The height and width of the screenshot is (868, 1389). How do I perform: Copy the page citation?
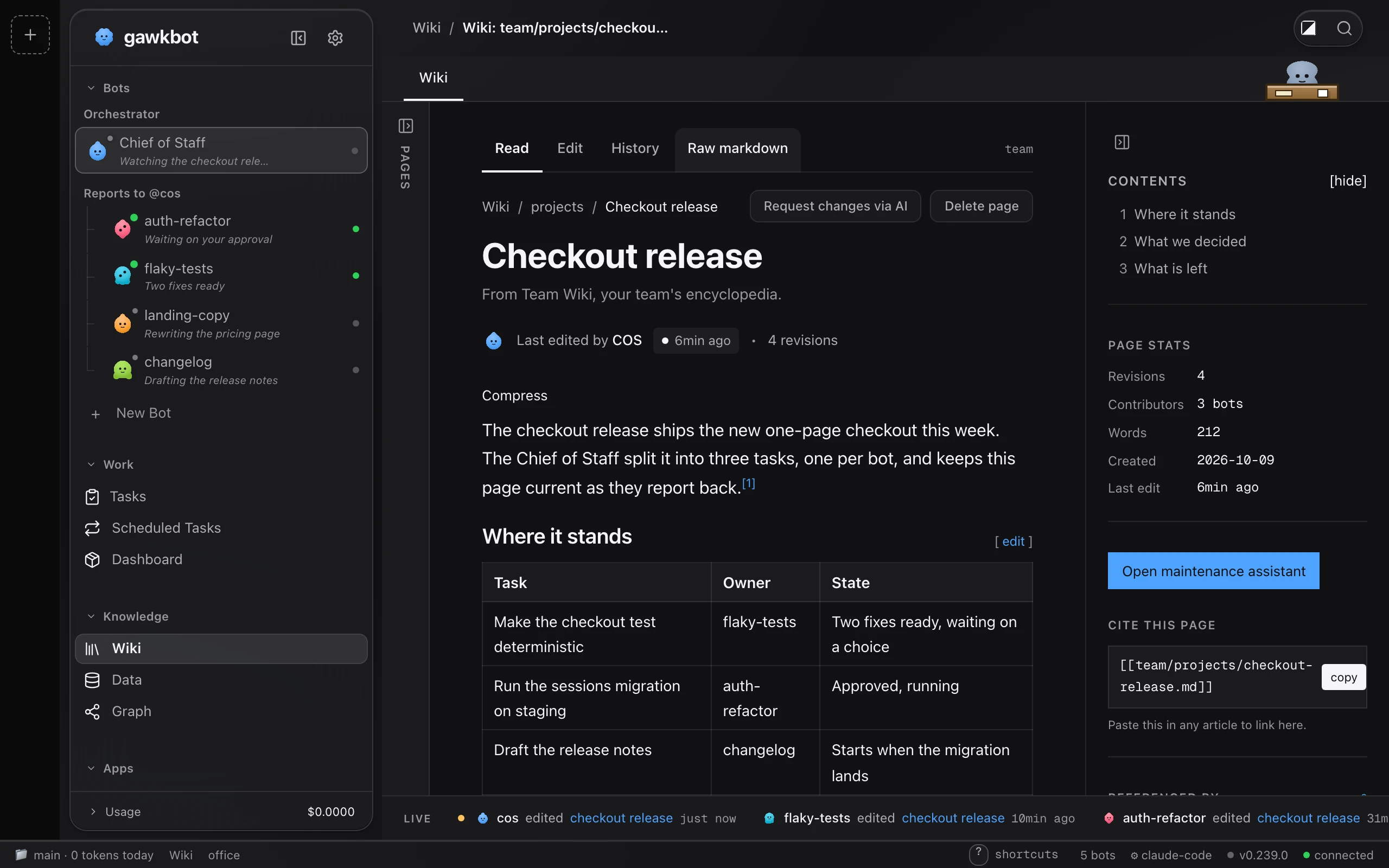point(1343,678)
